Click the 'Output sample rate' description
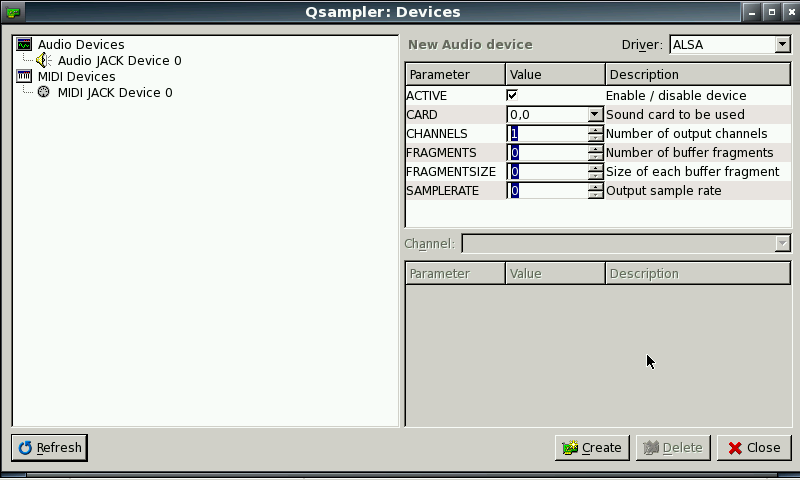This screenshot has height=480, width=800. click(663, 191)
